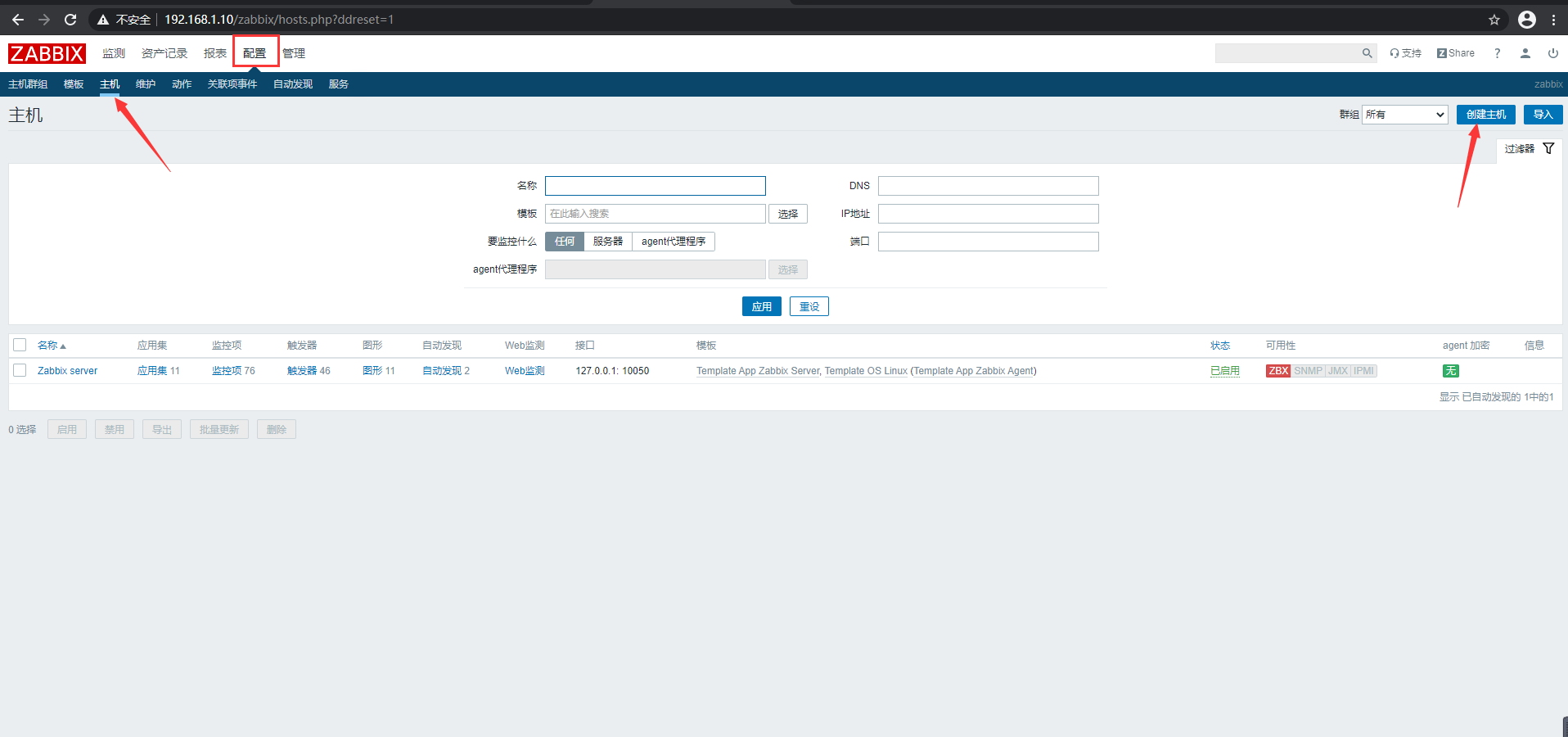Sort hosts by 状态 column
The width and height of the screenshot is (1568, 737).
point(1220,346)
